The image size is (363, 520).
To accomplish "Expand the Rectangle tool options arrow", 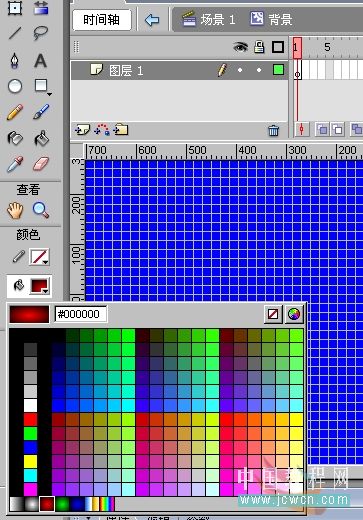I will click(49, 94).
